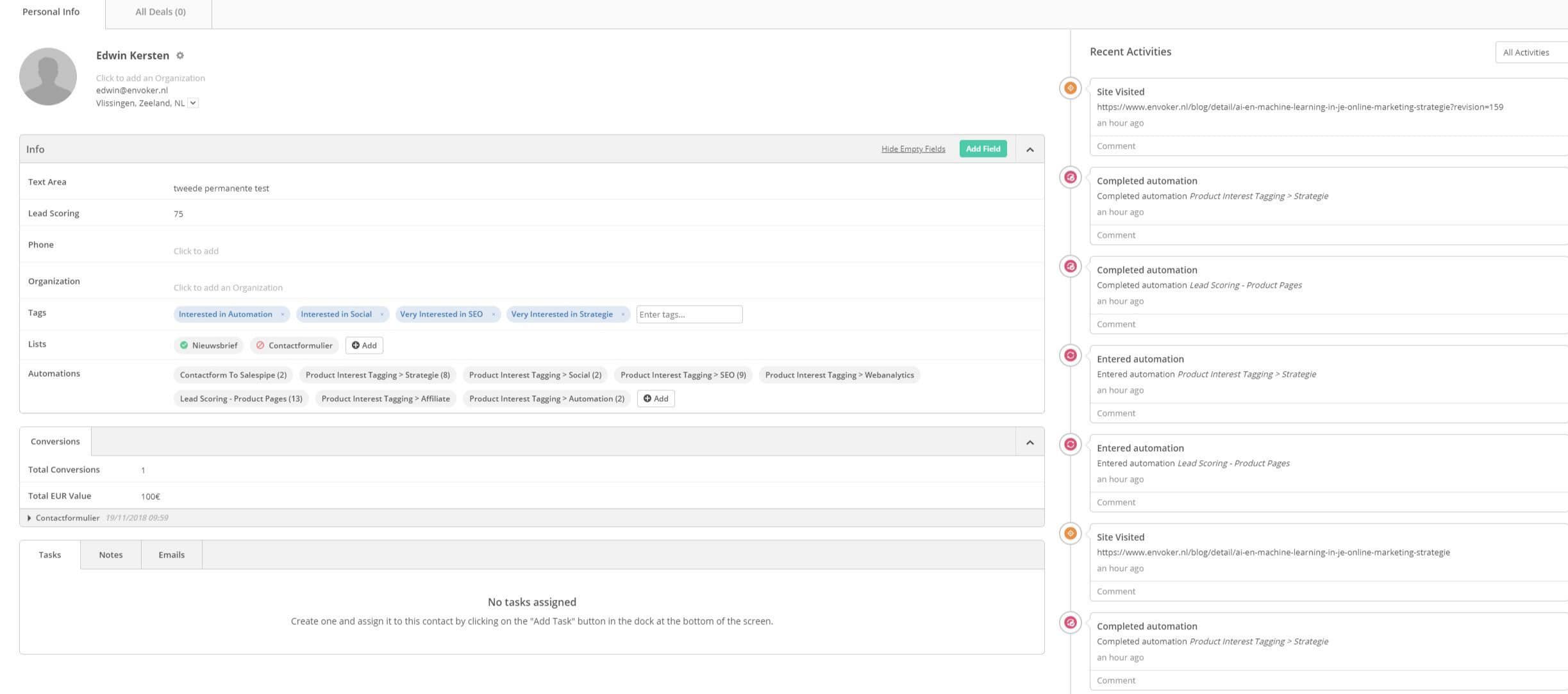The width and height of the screenshot is (1568, 694).
Task: Remove the Very Interested in Strategie tag
Action: coord(622,315)
